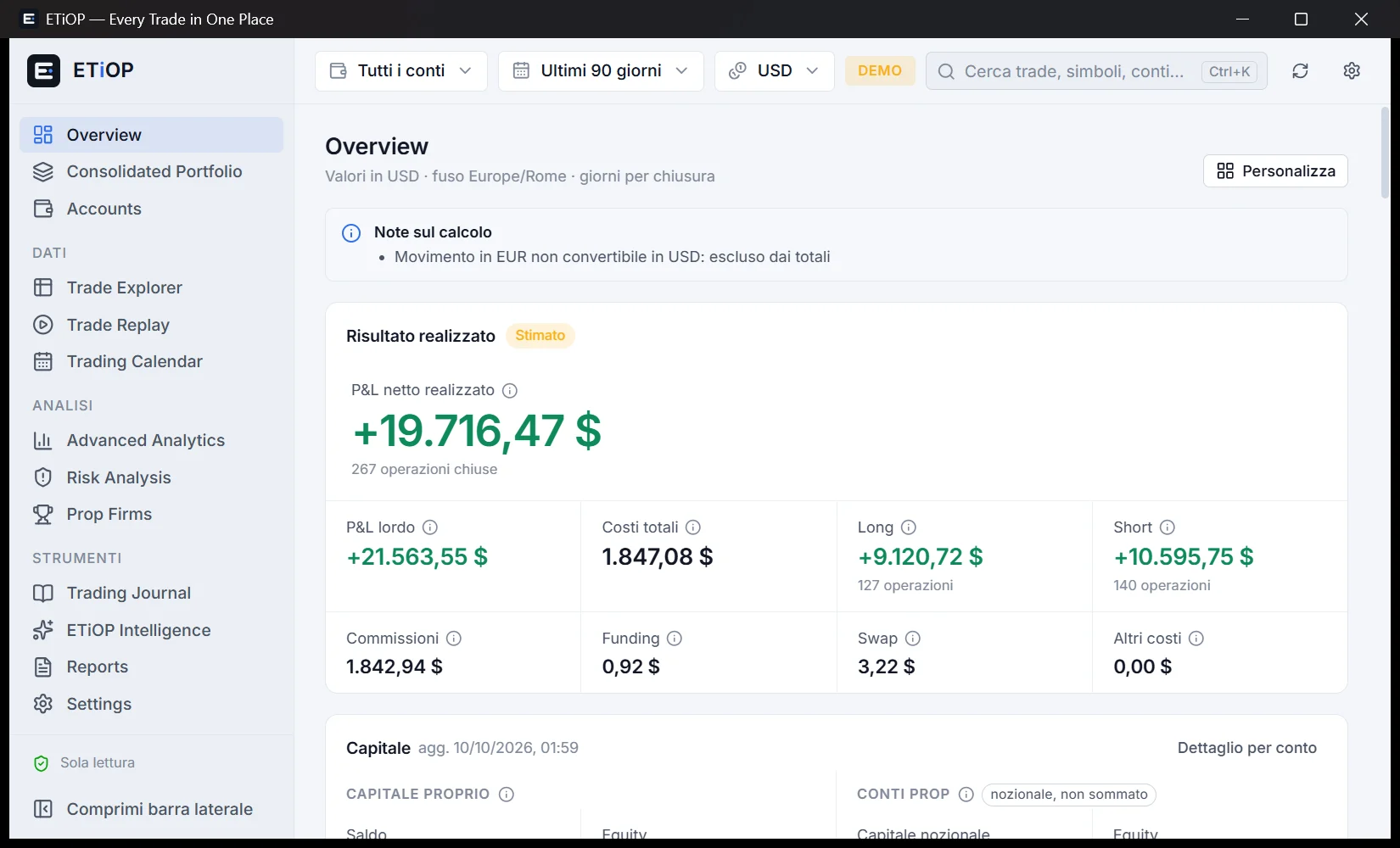Image resolution: width=1400 pixels, height=848 pixels.
Task: Click the refresh data icon
Action: tap(1300, 71)
